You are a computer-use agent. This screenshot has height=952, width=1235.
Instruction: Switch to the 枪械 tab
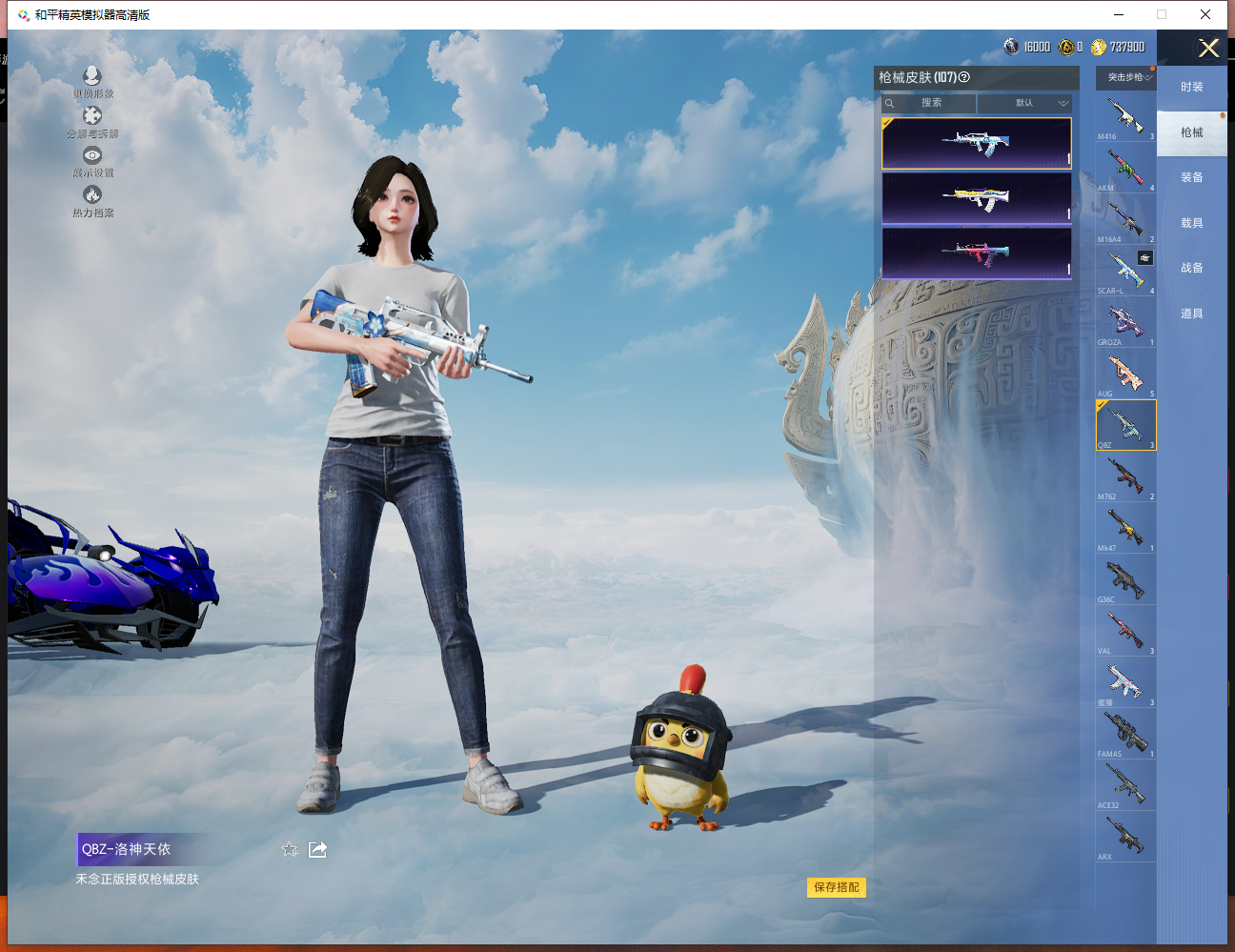pyautogui.click(x=1192, y=132)
